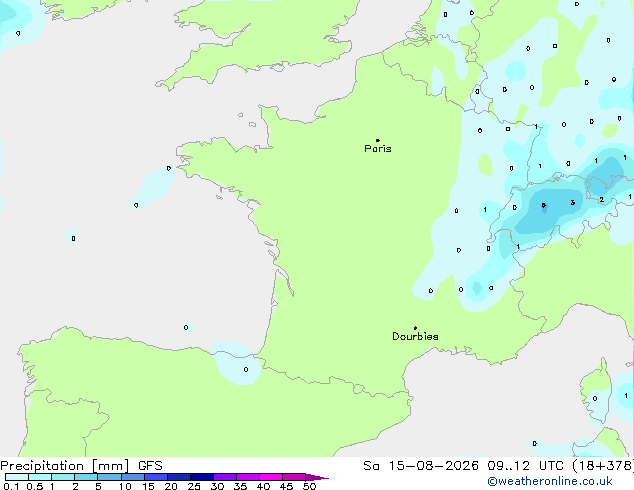Click the legend label 50
The width and height of the screenshot is (634, 490).
[309, 486]
